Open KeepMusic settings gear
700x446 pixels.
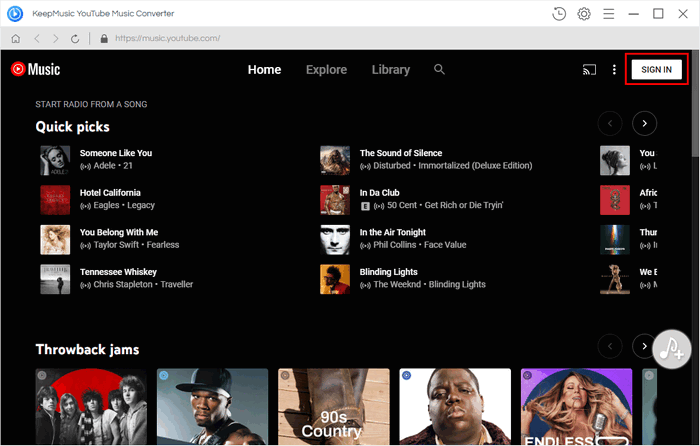pyautogui.click(x=584, y=14)
